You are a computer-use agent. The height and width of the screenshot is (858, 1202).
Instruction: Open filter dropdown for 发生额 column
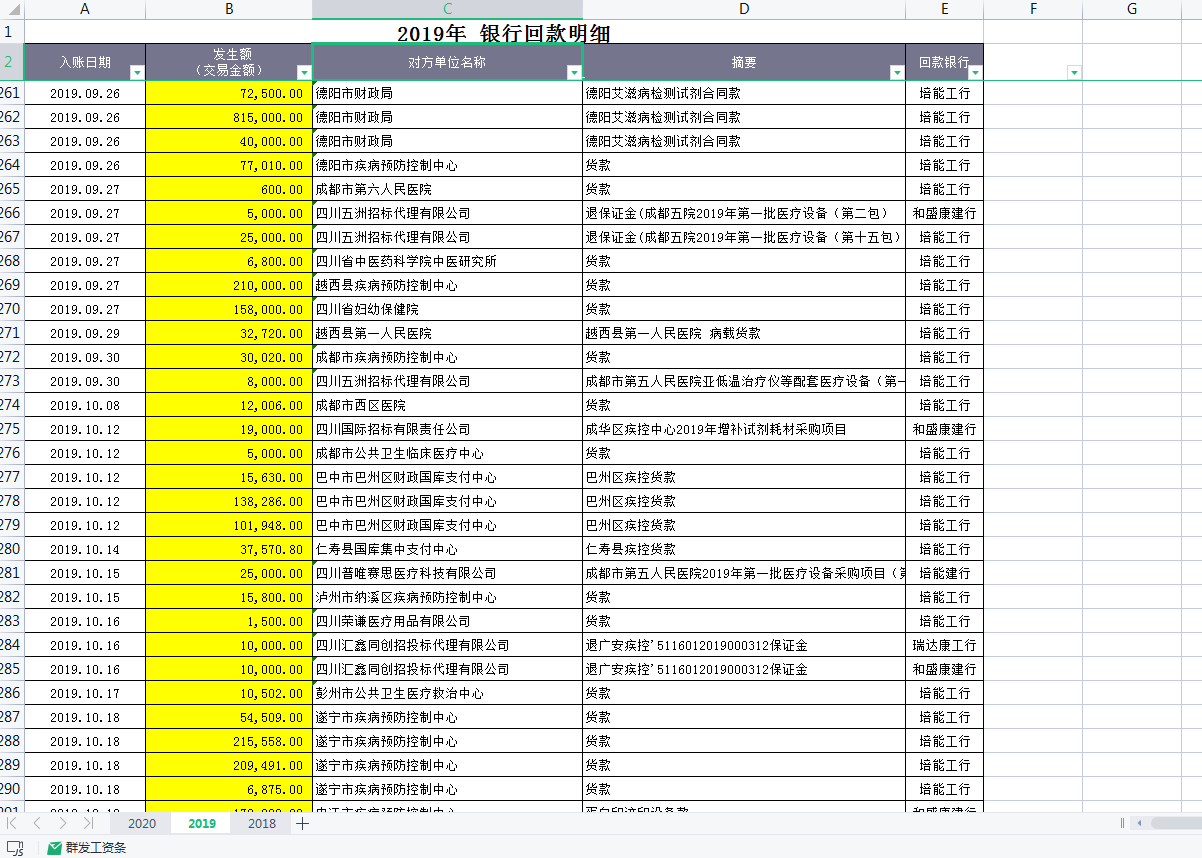coord(304,72)
